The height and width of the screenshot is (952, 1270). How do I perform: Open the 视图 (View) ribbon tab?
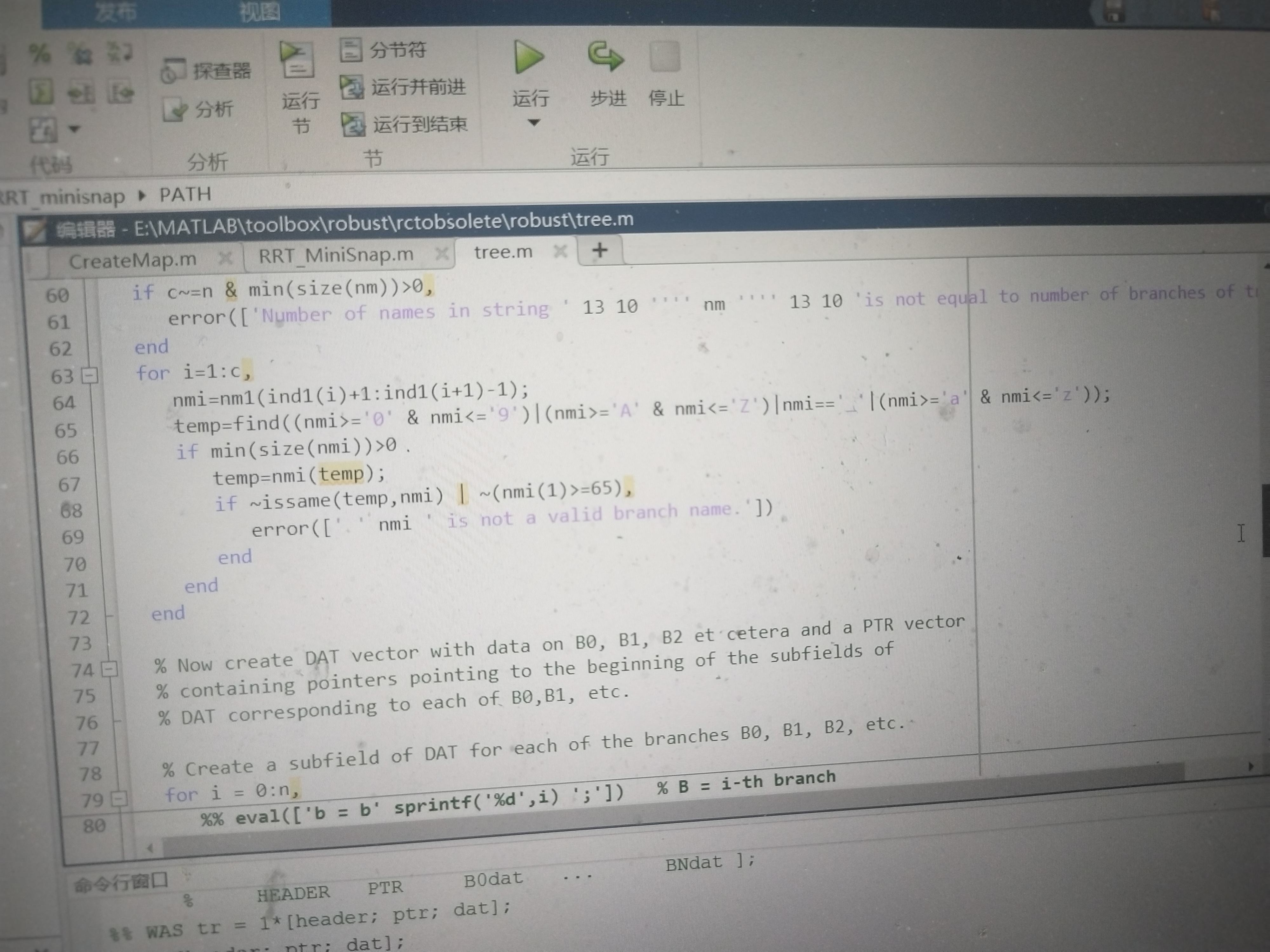[x=259, y=11]
